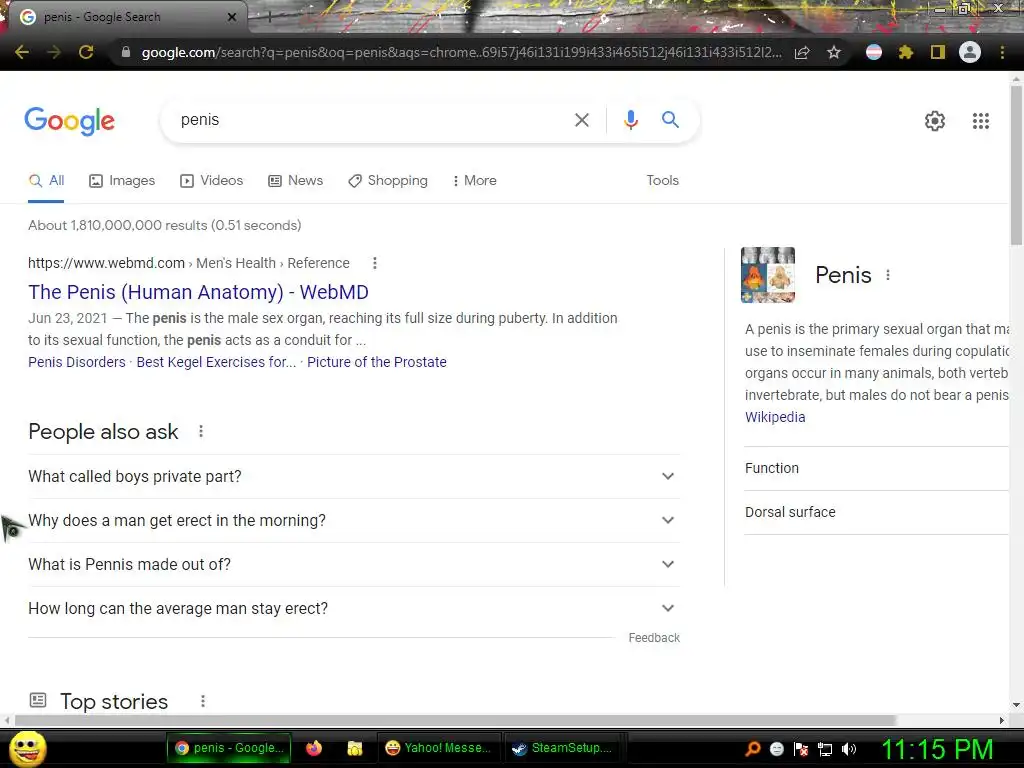Toggle the browser side panel icon
Image resolution: width=1024 pixels, height=768 pixels.
pos(938,52)
